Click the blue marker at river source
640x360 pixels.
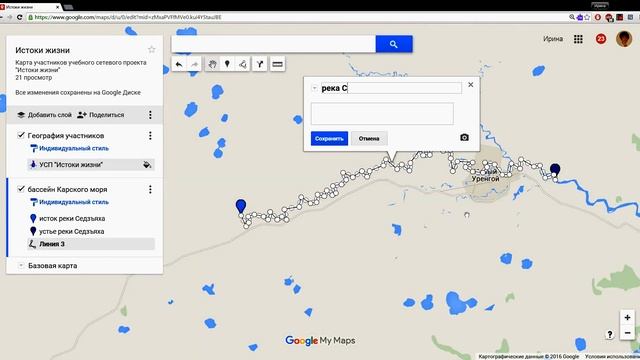point(241,206)
